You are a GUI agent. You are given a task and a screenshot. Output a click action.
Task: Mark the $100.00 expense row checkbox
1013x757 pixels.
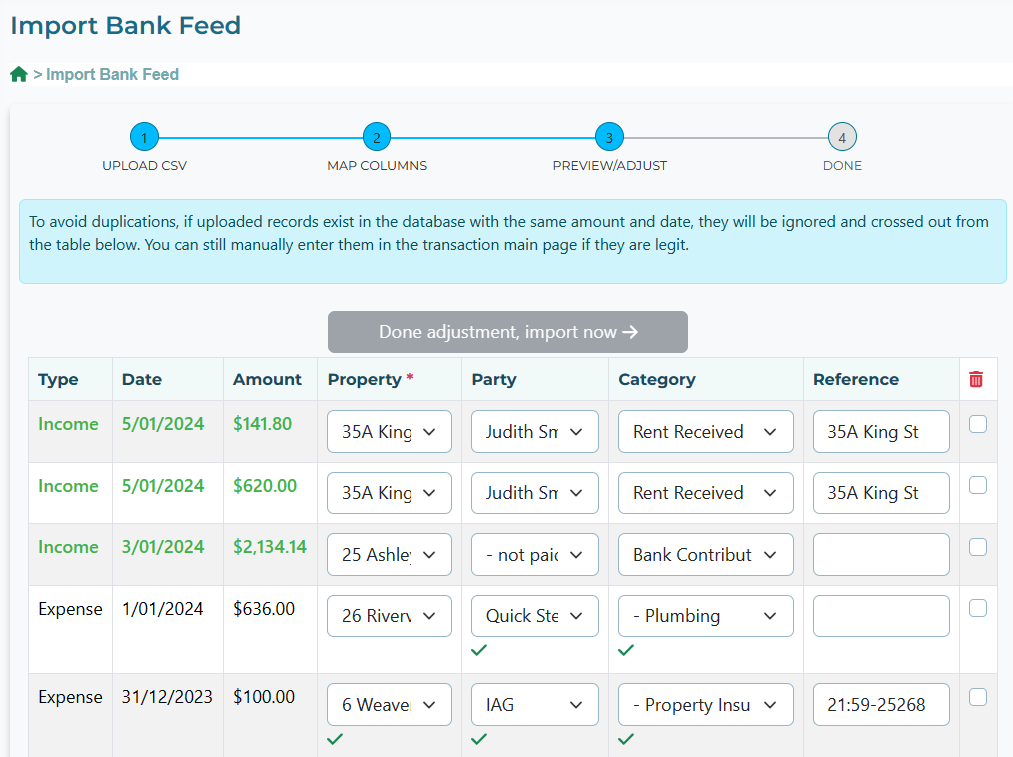pyautogui.click(x=978, y=697)
